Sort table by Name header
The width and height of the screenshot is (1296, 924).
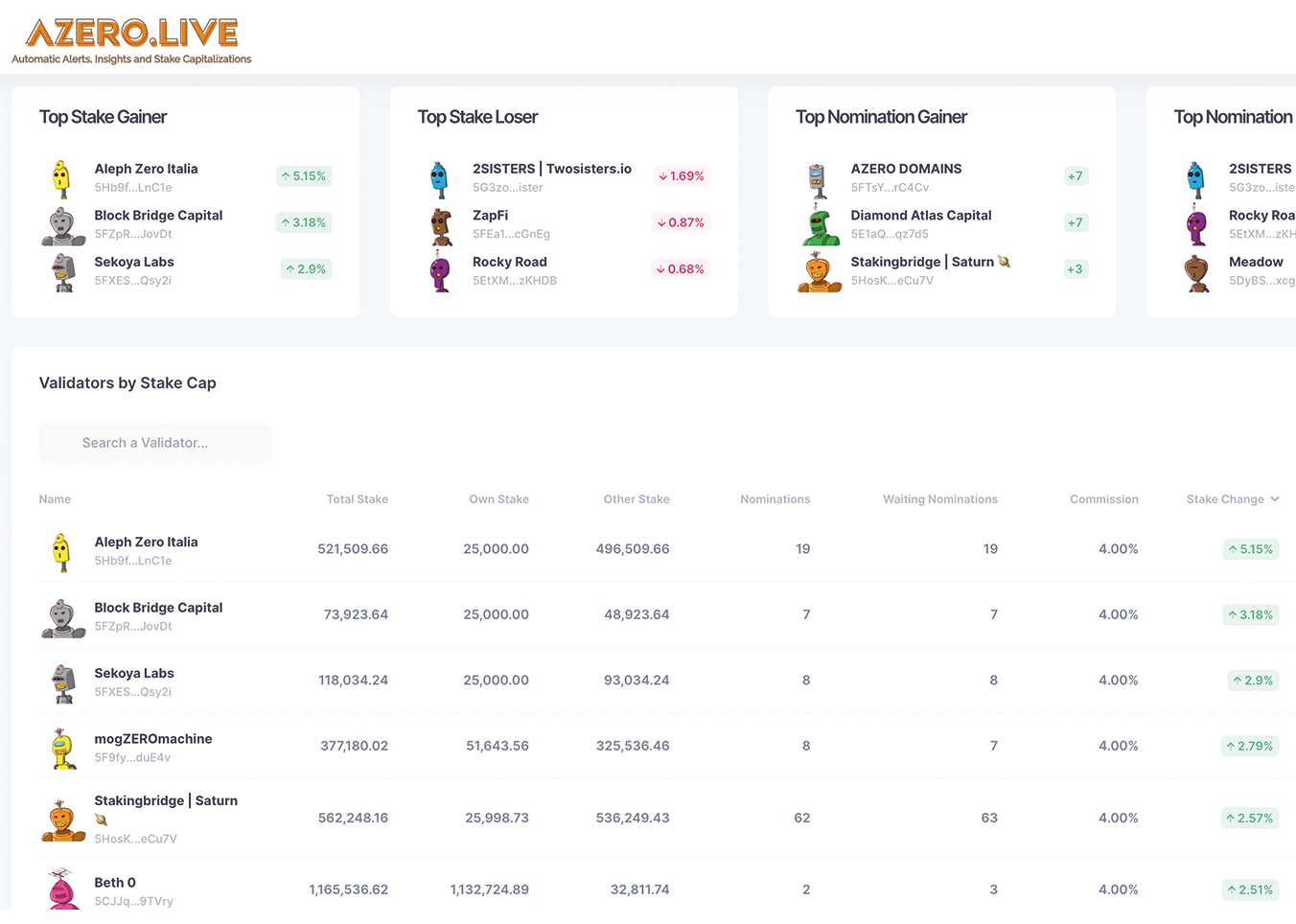pos(55,499)
